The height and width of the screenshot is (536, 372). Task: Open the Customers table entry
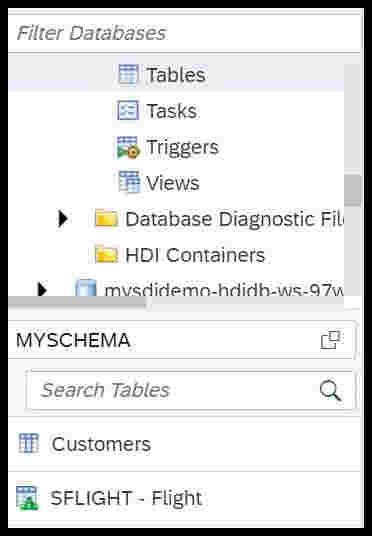[185, 444]
